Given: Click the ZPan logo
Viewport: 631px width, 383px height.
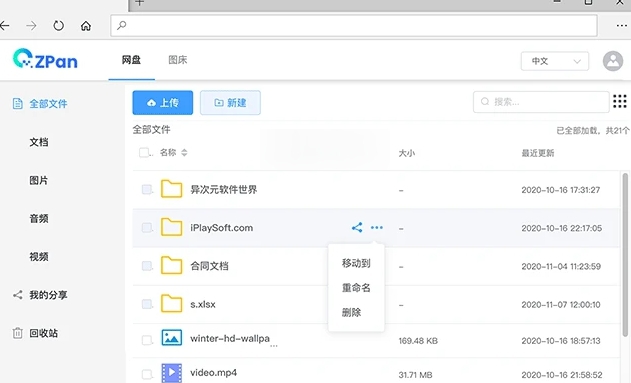Looking at the screenshot, I should [45, 59].
